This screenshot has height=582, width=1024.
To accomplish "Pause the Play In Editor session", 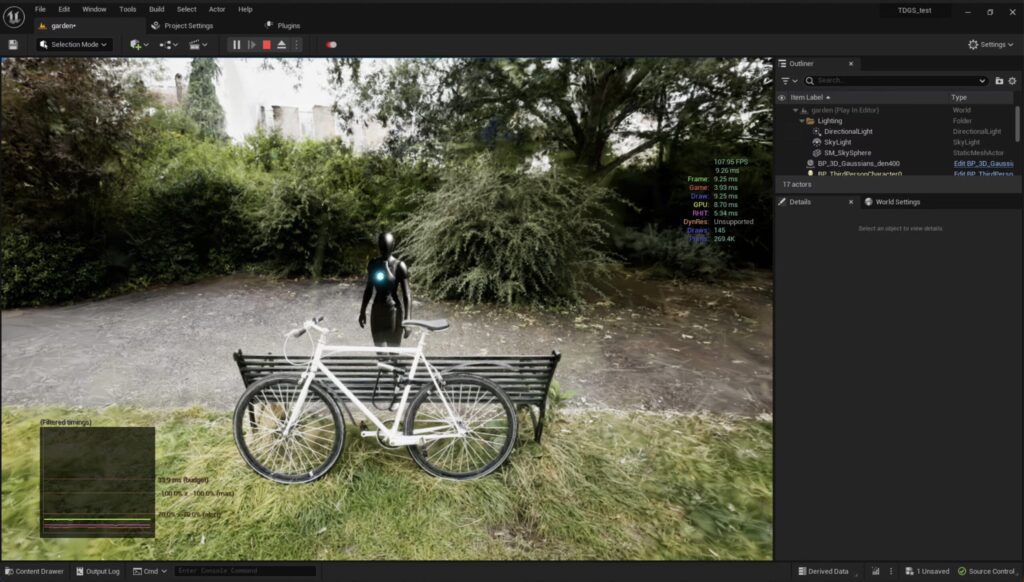I will point(235,44).
